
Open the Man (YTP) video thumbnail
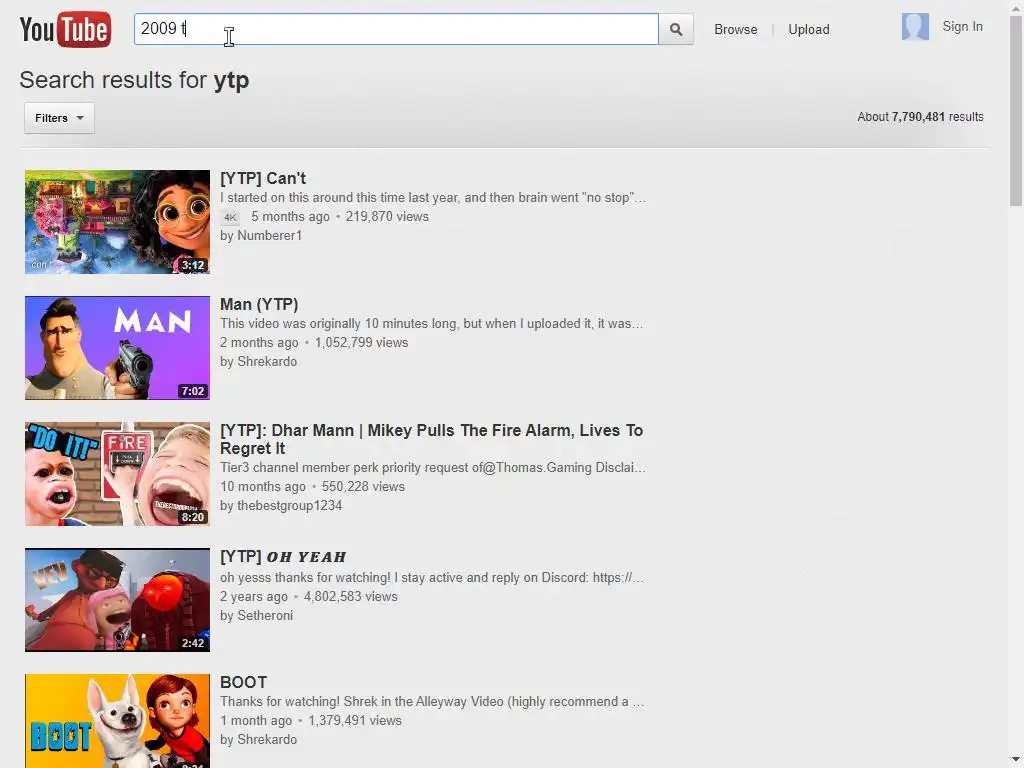coord(118,348)
